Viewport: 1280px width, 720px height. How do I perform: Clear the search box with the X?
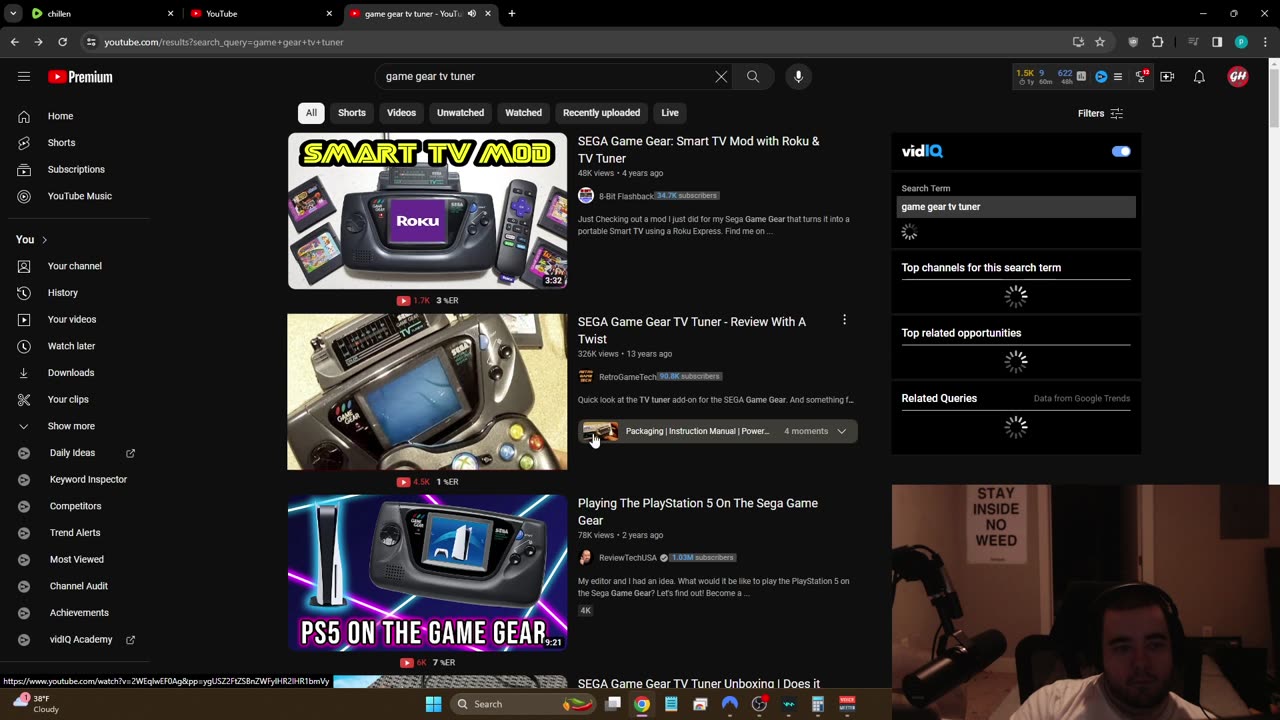(721, 76)
